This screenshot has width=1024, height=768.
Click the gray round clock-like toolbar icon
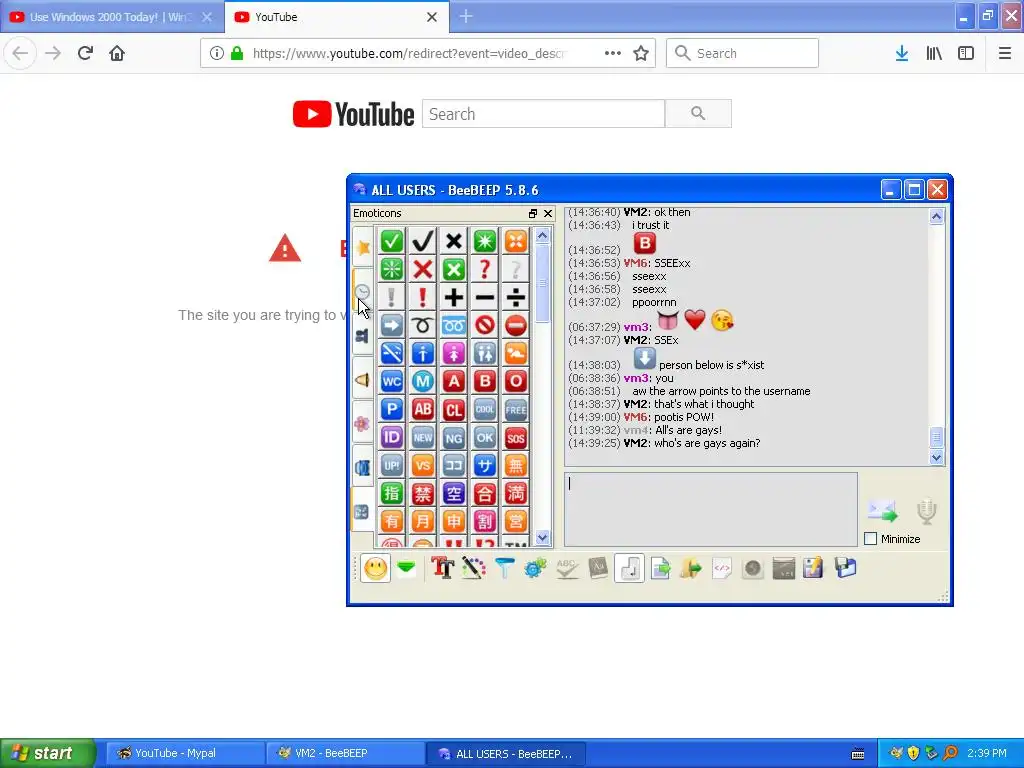[x=752, y=568]
